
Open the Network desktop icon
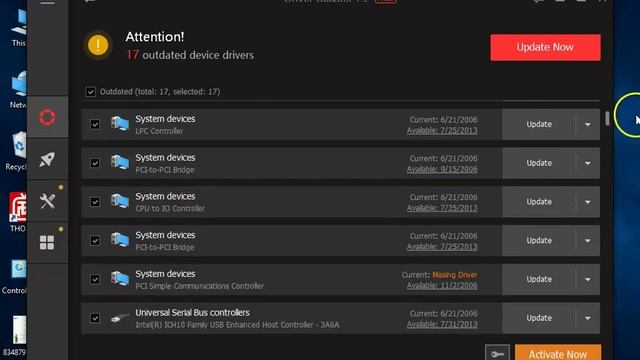tap(18, 89)
